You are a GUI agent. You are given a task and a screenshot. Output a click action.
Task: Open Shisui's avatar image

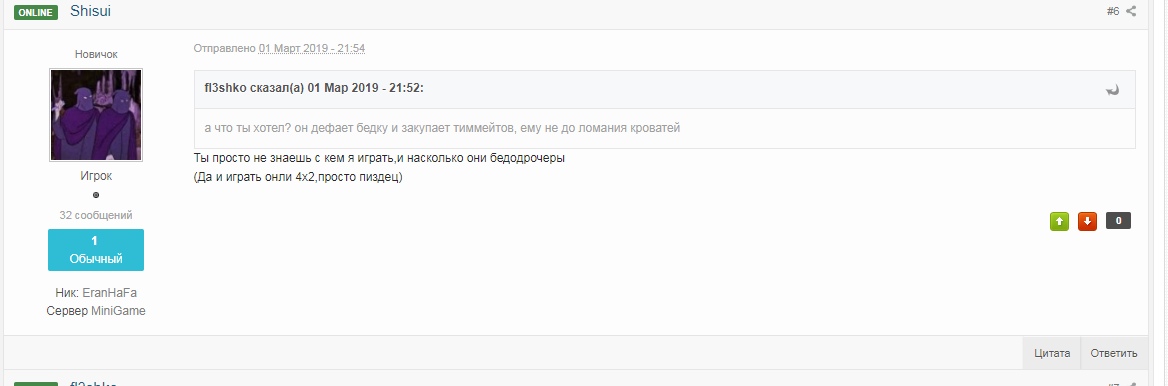[x=96, y=116]
